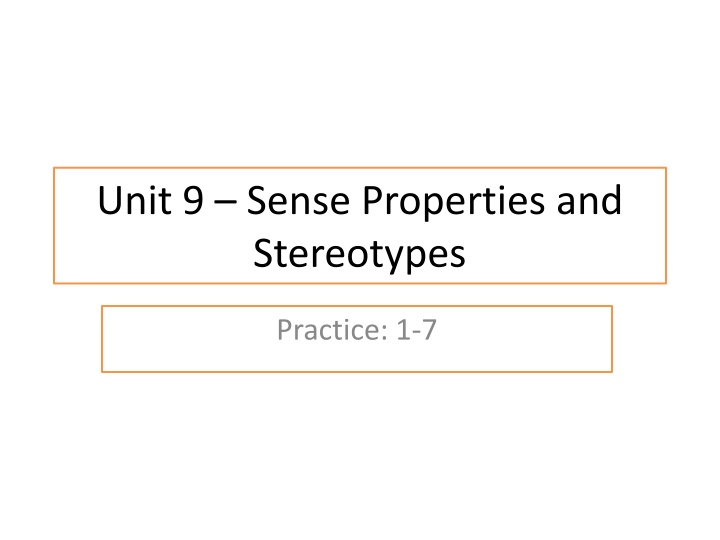Click the word "Unit" in the title
This screenshot has width=720, height=540.
134,200
